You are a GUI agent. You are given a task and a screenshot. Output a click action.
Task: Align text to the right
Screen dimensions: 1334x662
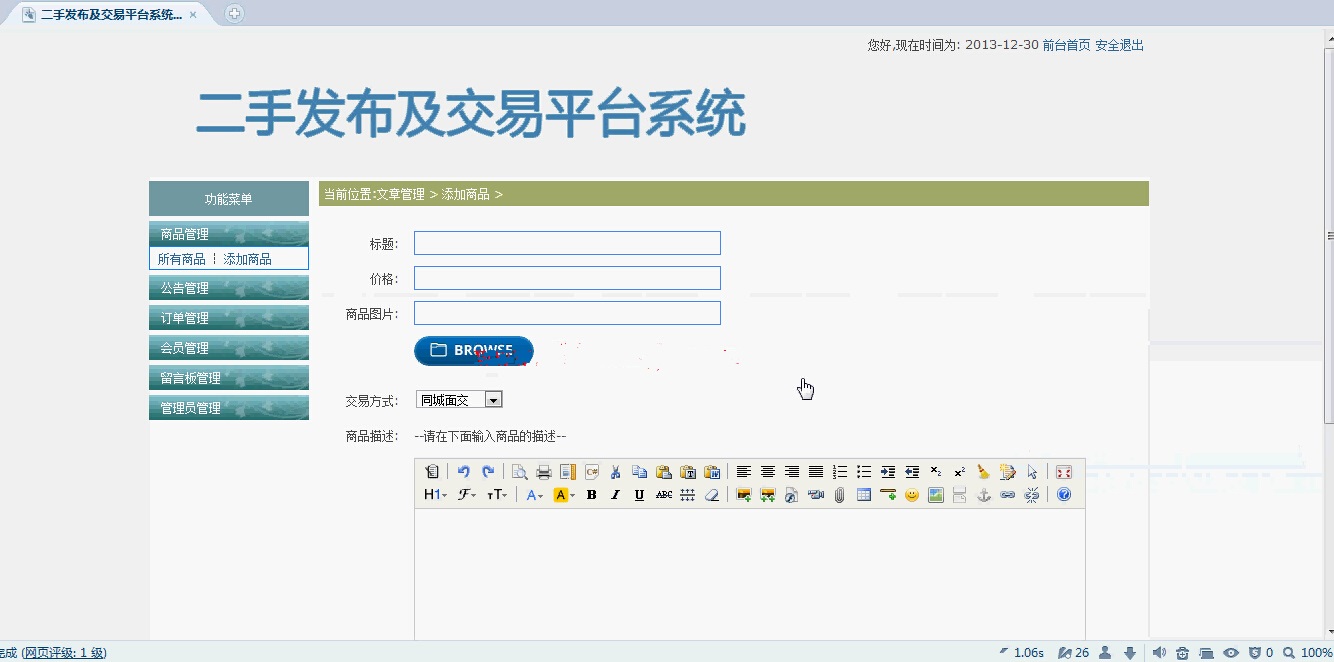click(x=792, y=472)
